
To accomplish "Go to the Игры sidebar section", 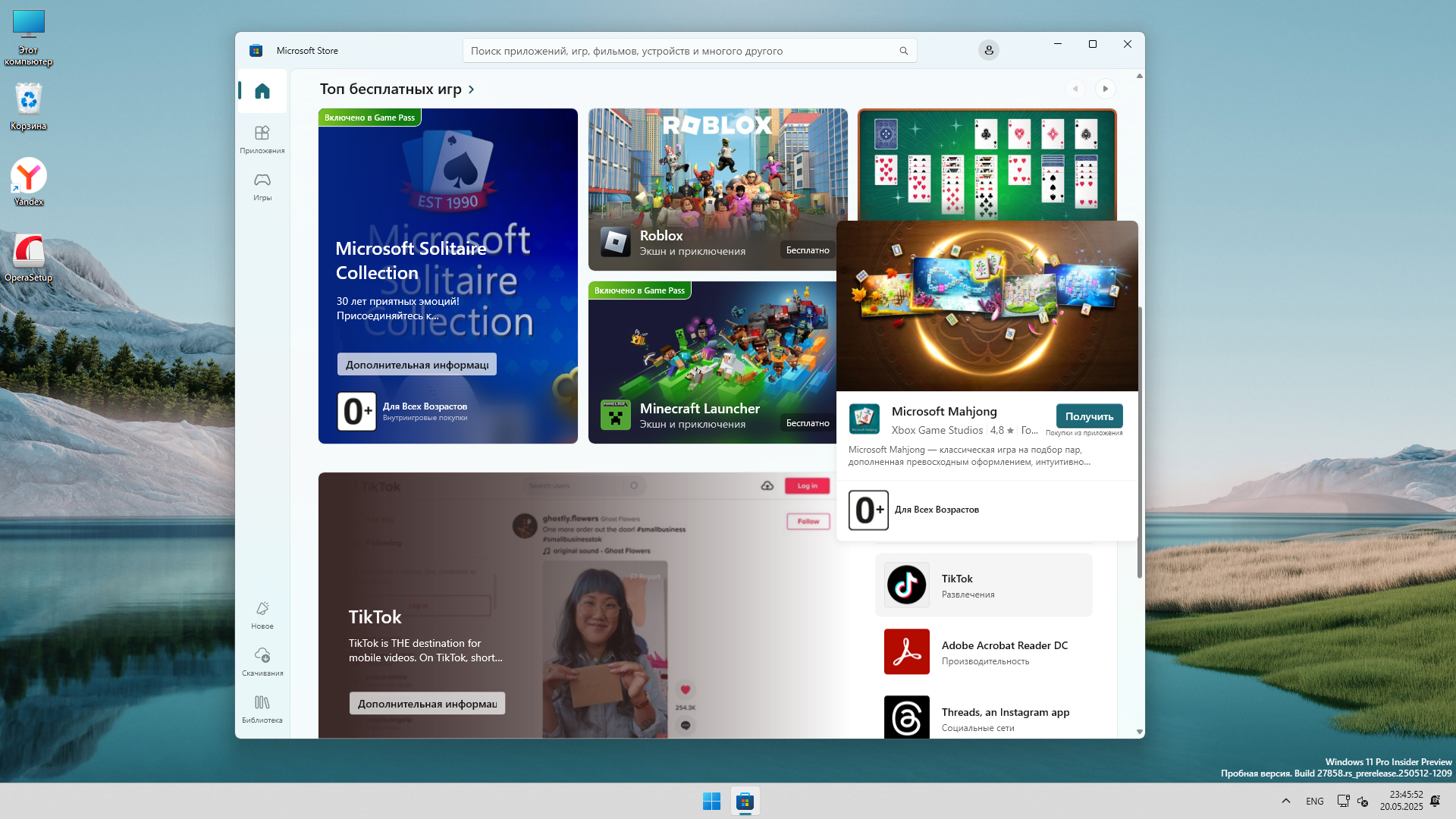I will tap(262, 180).
